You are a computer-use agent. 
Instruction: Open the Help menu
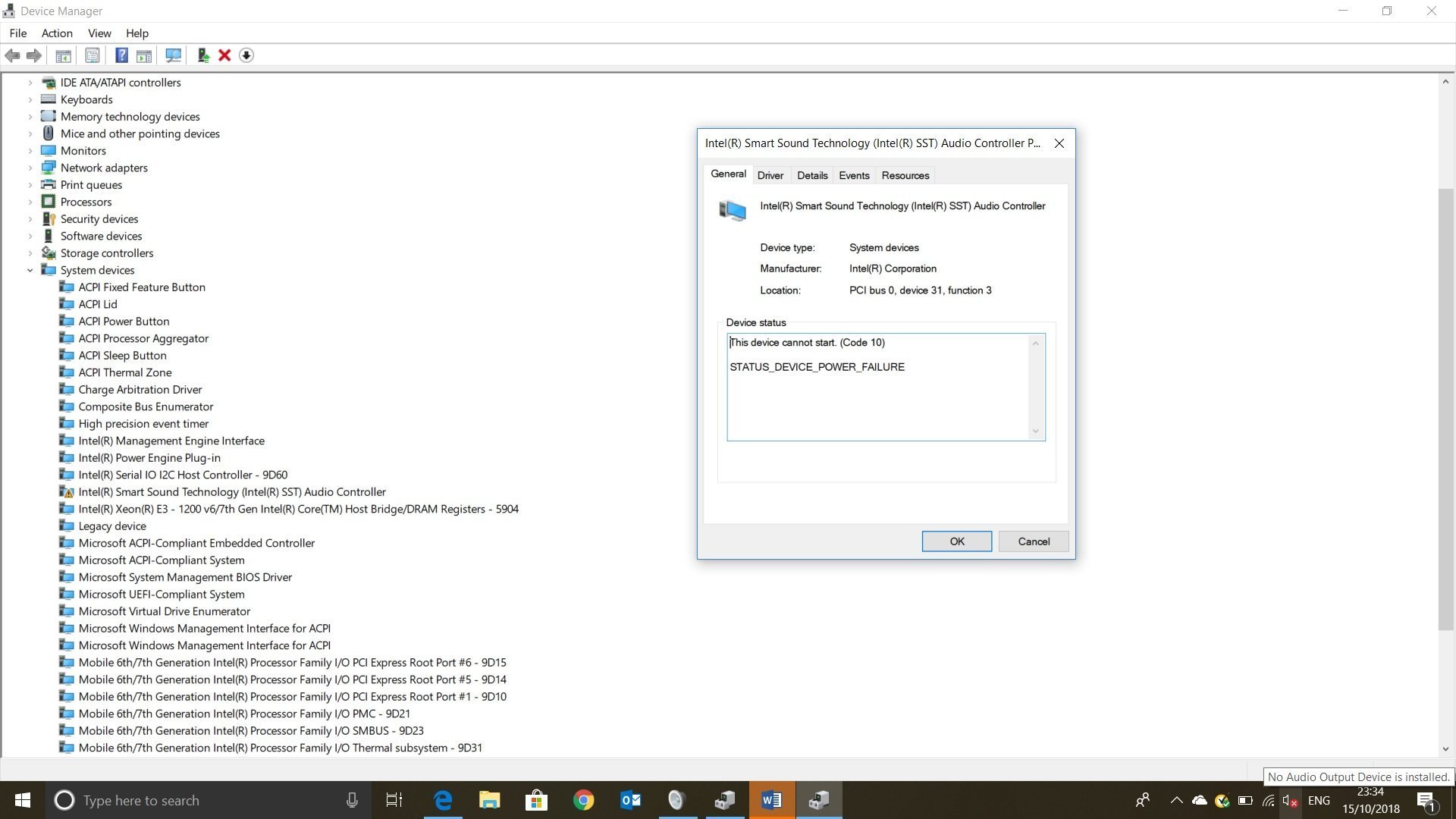click(x=137, y=33)
